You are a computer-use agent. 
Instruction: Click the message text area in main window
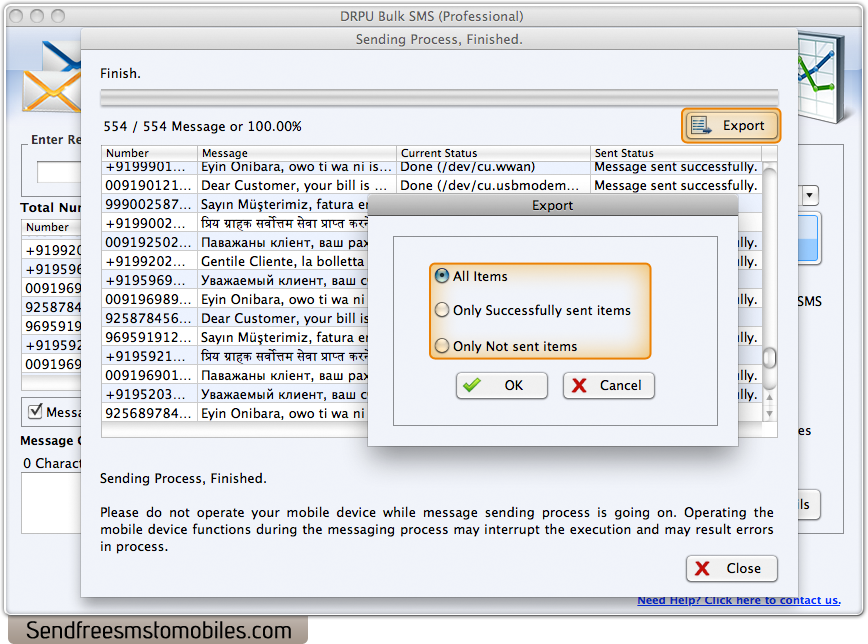[51, 503]
